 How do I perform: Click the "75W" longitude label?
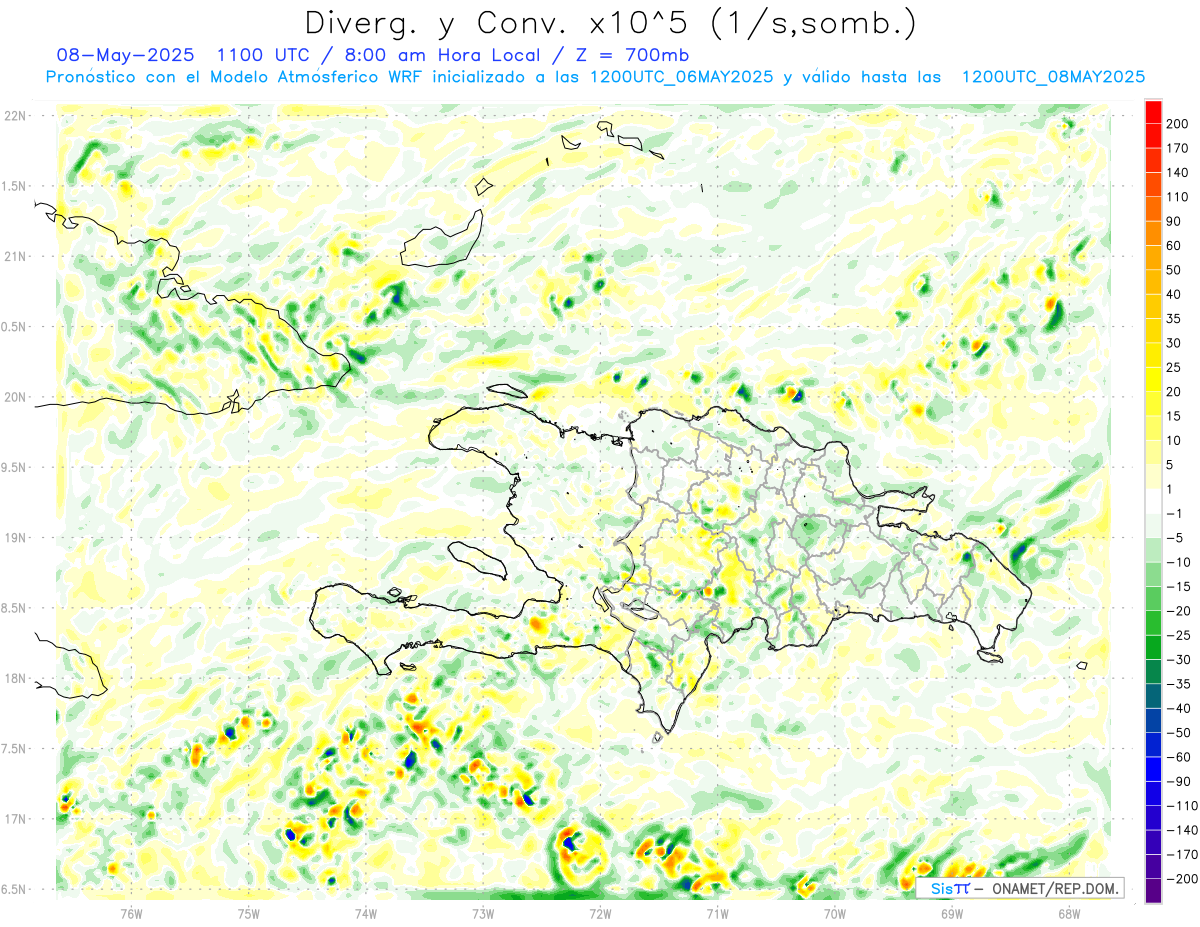pyautogui.click(x=249, y=912)
